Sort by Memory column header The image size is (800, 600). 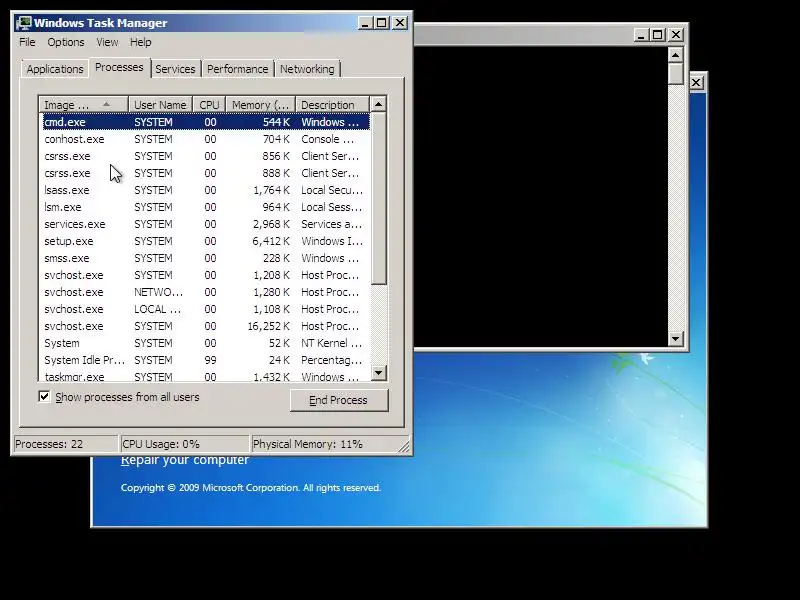pyautogui.click(x=260, y=105)
